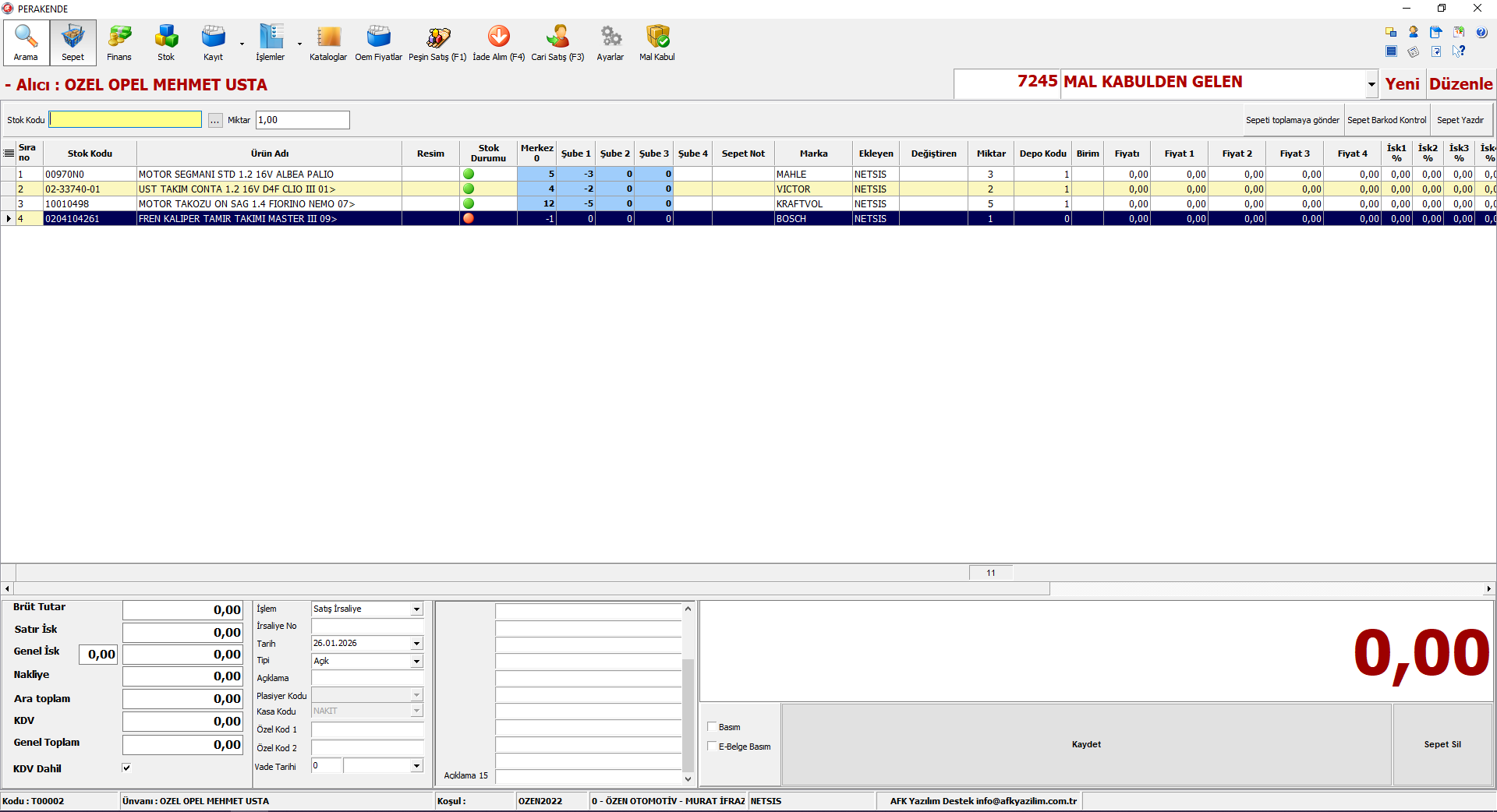Click the İade Alım (F4) icon
Viewport: 1497px width, 812px height.
tap(498, 42)
